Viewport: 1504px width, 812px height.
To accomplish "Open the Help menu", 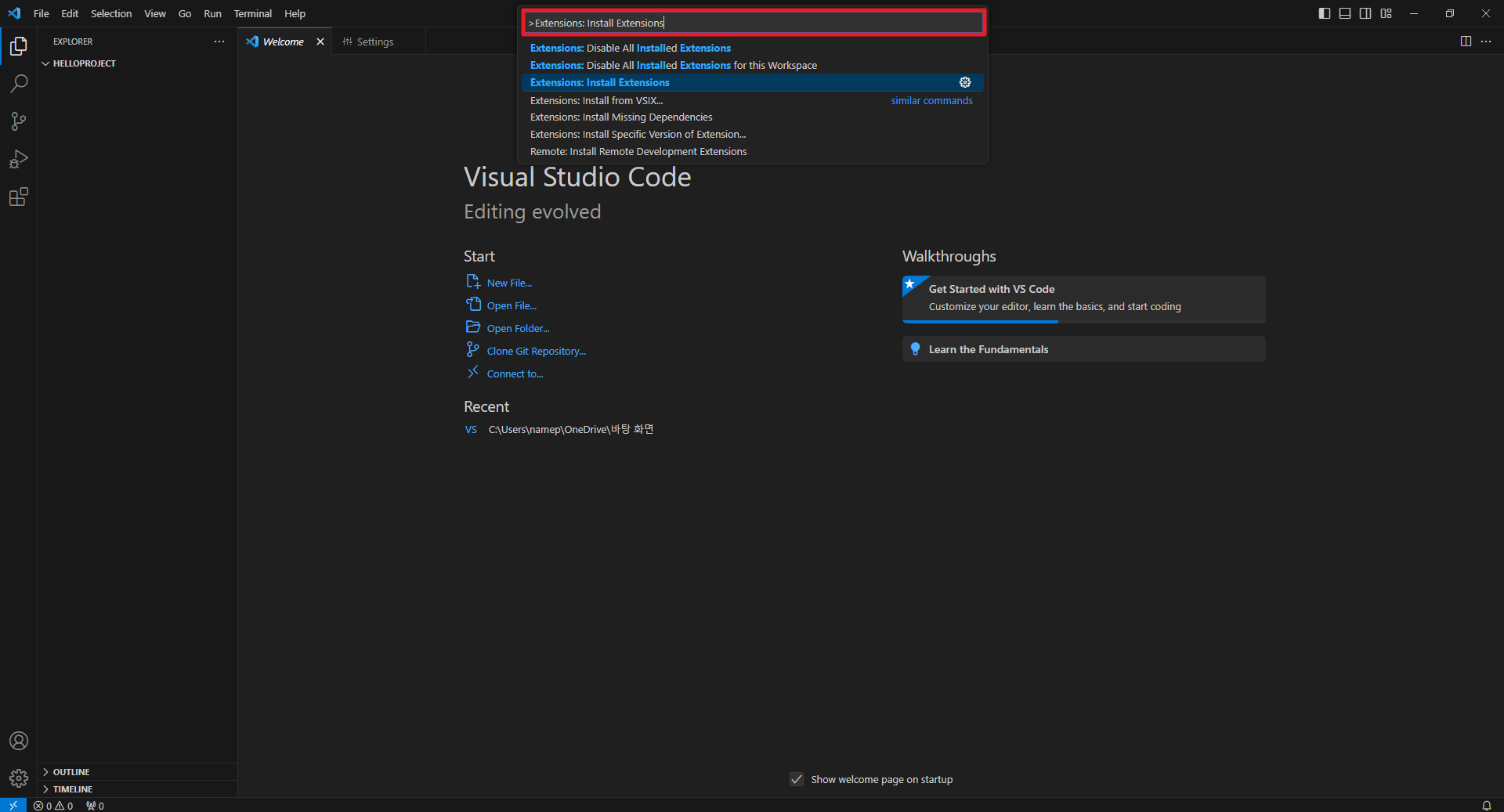I will pyautogui.click(x=295, y=13).
